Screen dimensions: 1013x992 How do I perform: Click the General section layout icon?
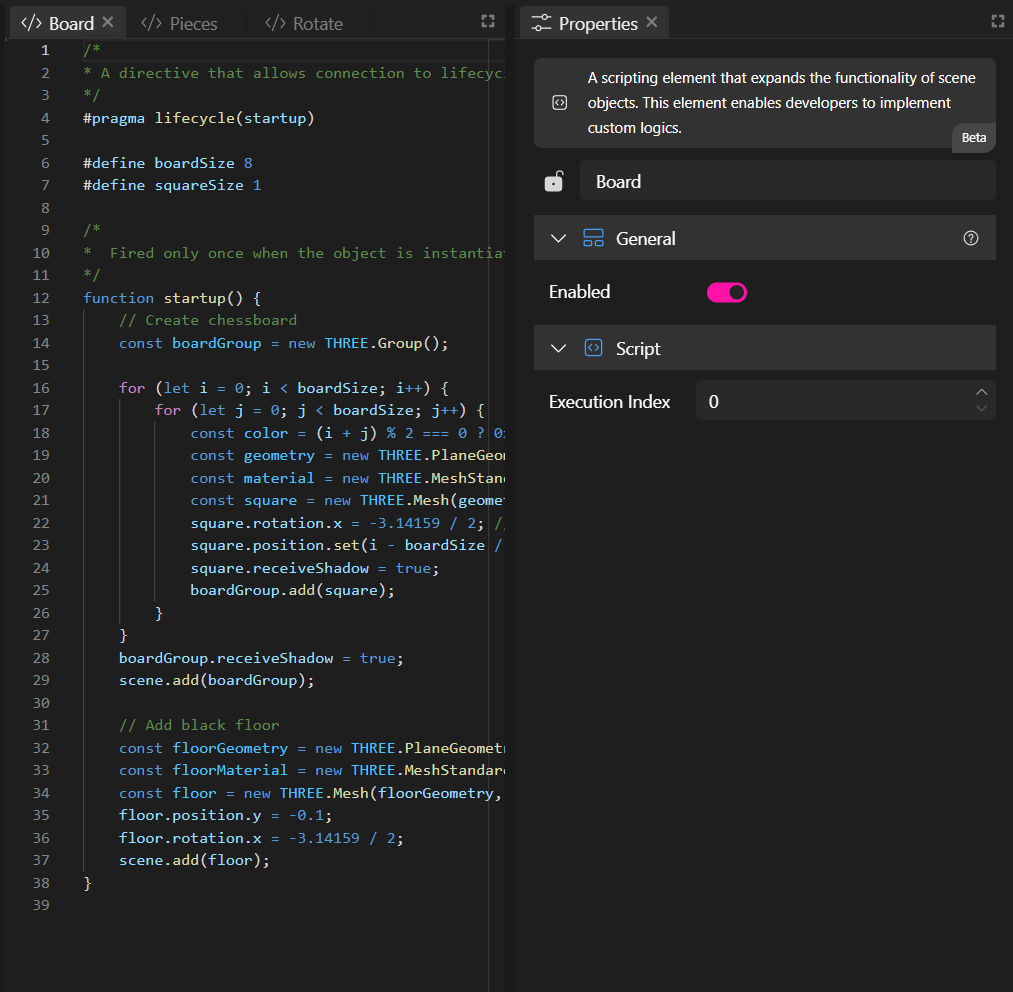593,238
